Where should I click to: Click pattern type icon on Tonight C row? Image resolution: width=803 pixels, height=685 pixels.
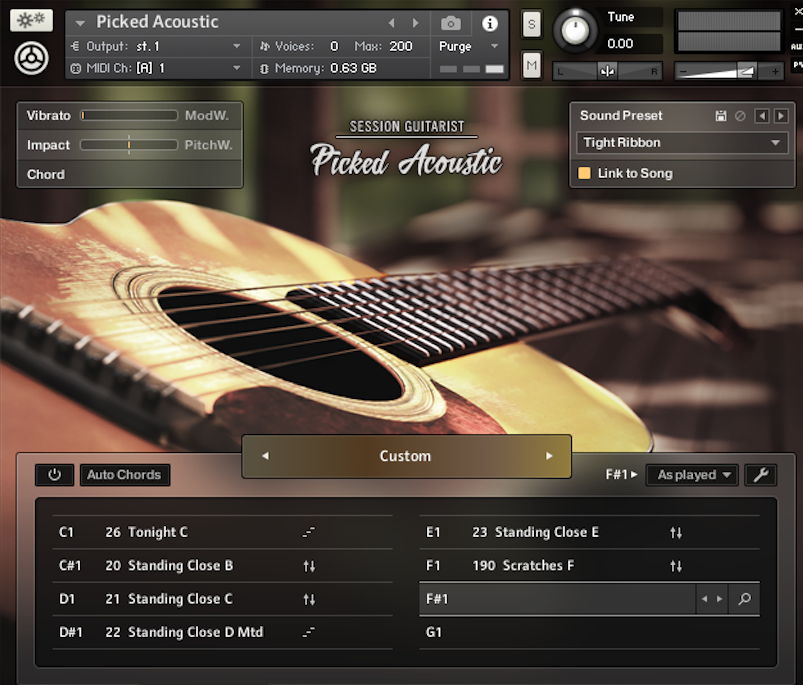coord(309,532)
